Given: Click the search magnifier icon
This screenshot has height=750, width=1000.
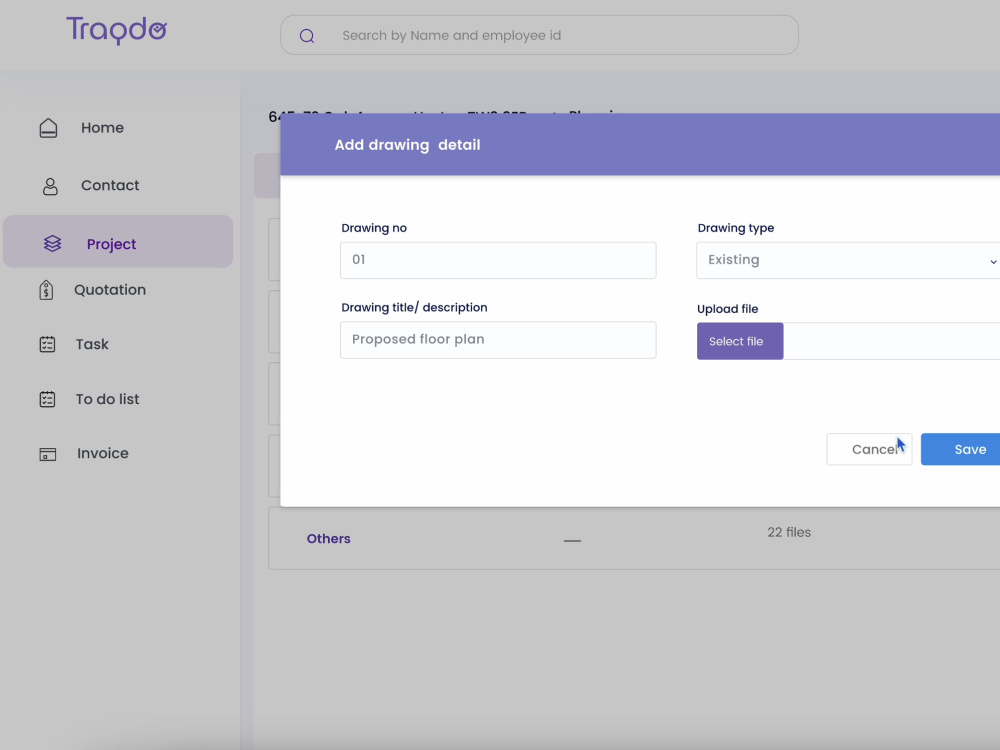Looking at the screenshot, I should (307, 36).
